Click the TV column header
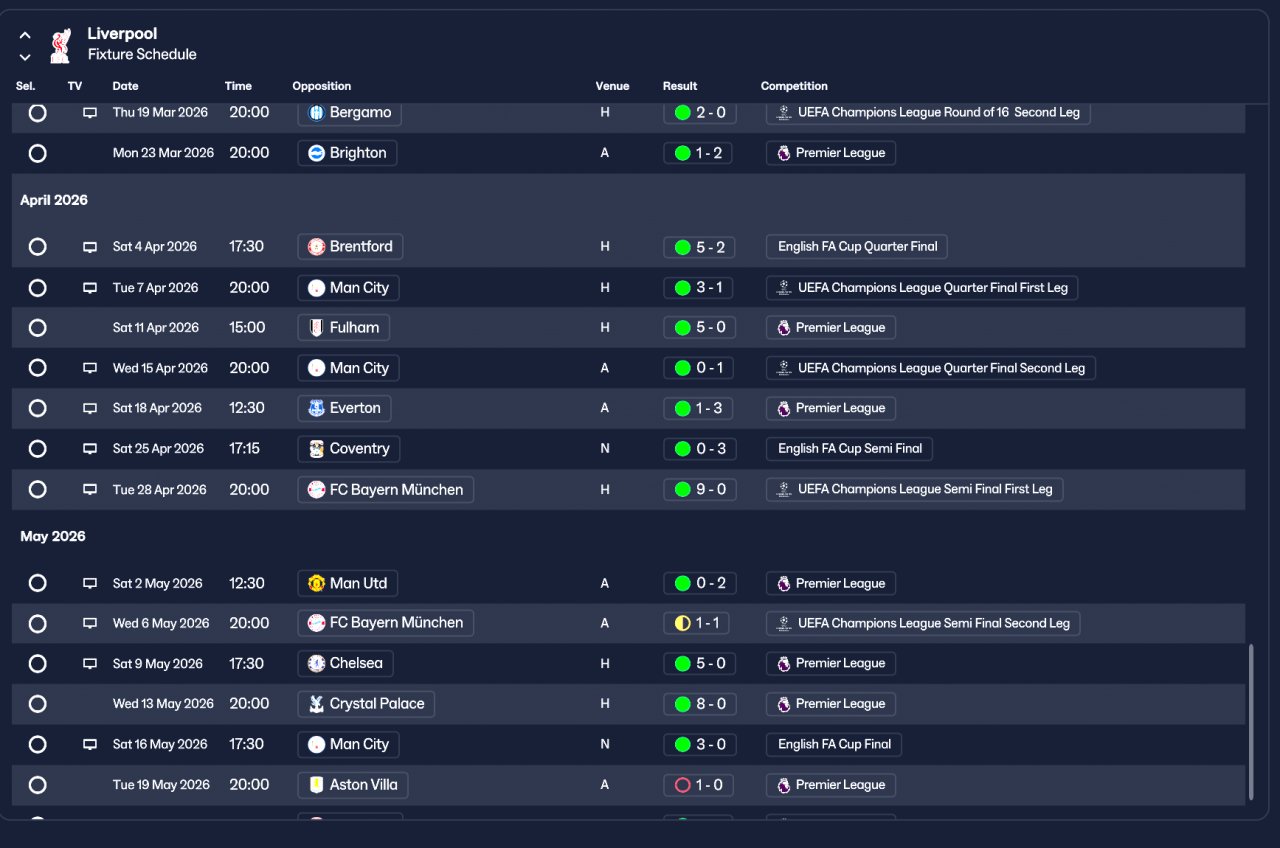This screenshot has height=848, width=1280. [75, 86]
